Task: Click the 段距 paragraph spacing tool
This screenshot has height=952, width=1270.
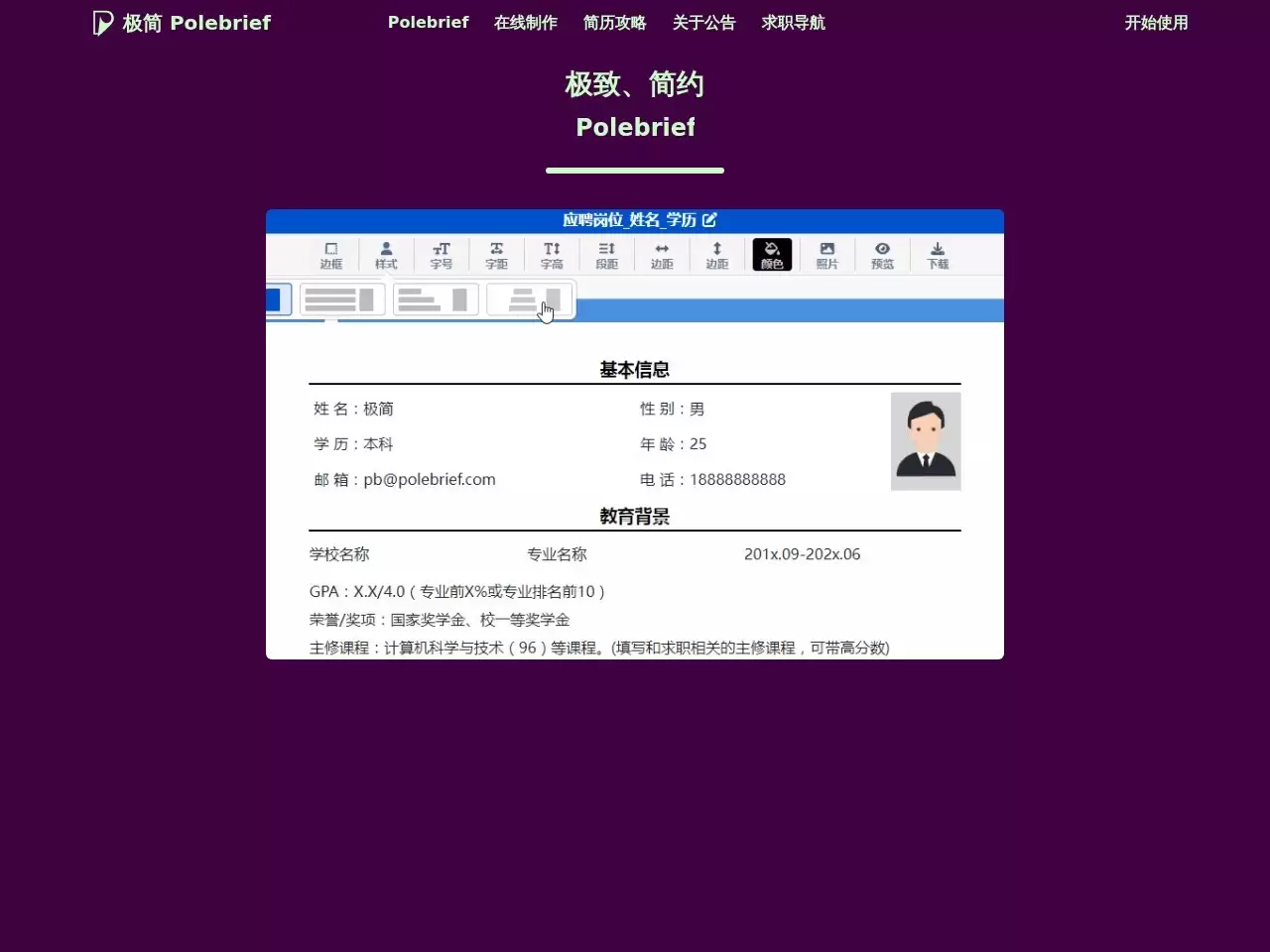Action: click(607, 255)
